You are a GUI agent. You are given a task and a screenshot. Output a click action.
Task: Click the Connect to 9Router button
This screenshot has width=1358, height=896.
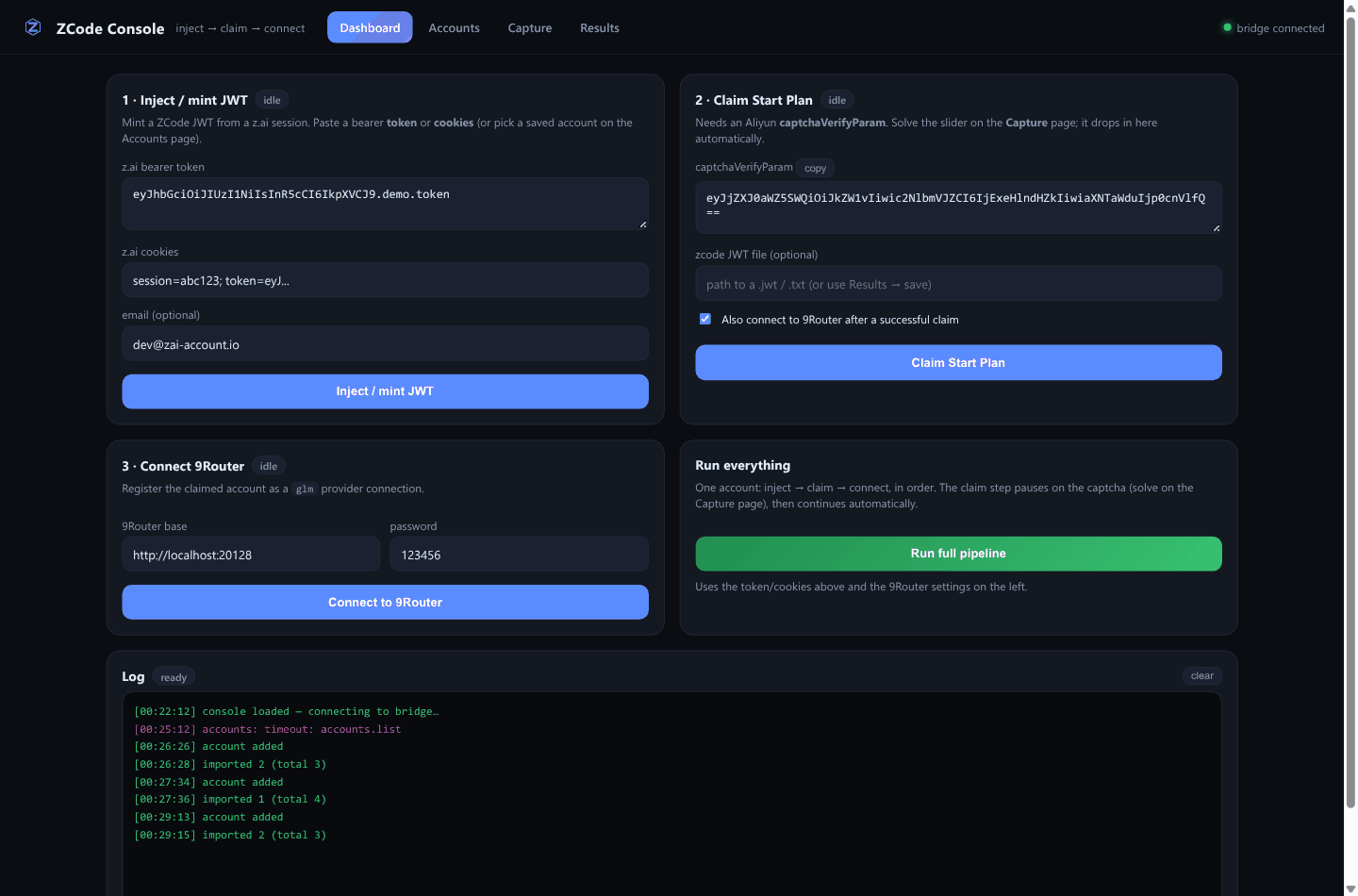pos(385,602)
